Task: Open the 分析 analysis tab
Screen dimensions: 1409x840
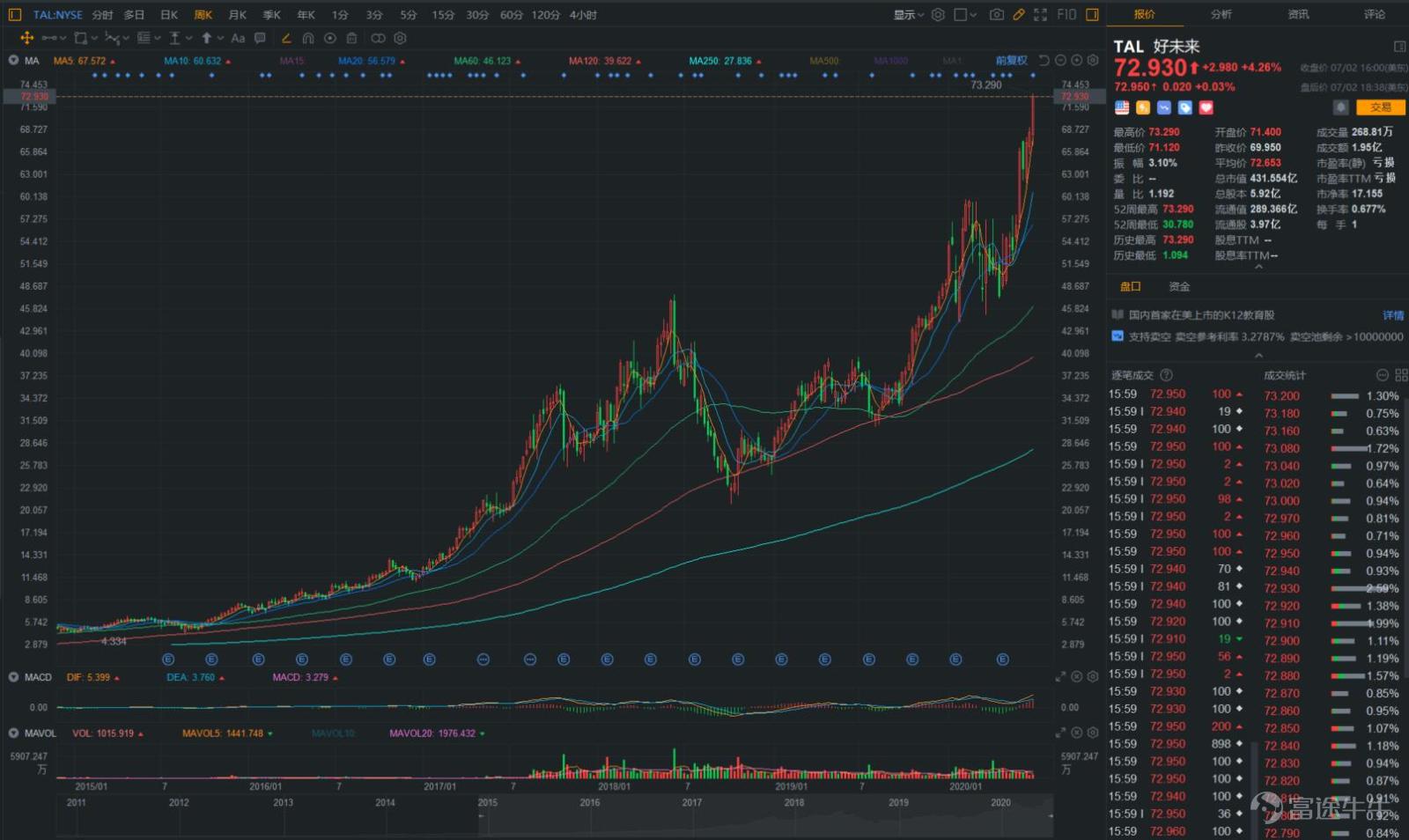Action: [x=1221, y=14]
